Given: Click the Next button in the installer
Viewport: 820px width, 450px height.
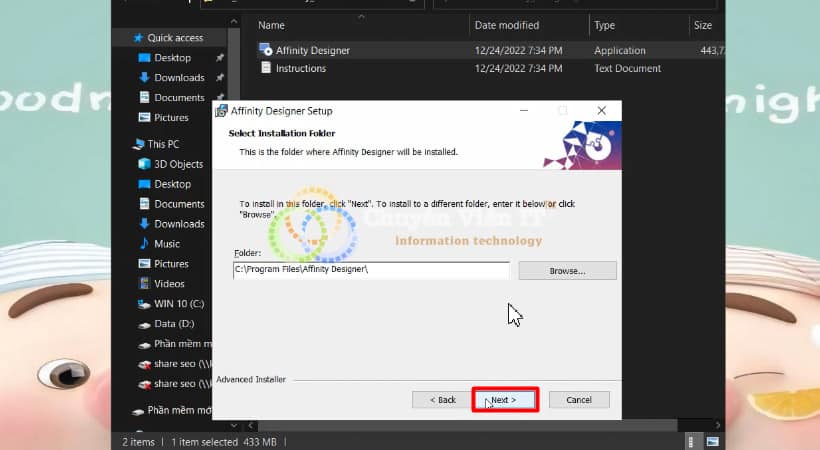Looking at the screenshot, I should coord(504,400).
